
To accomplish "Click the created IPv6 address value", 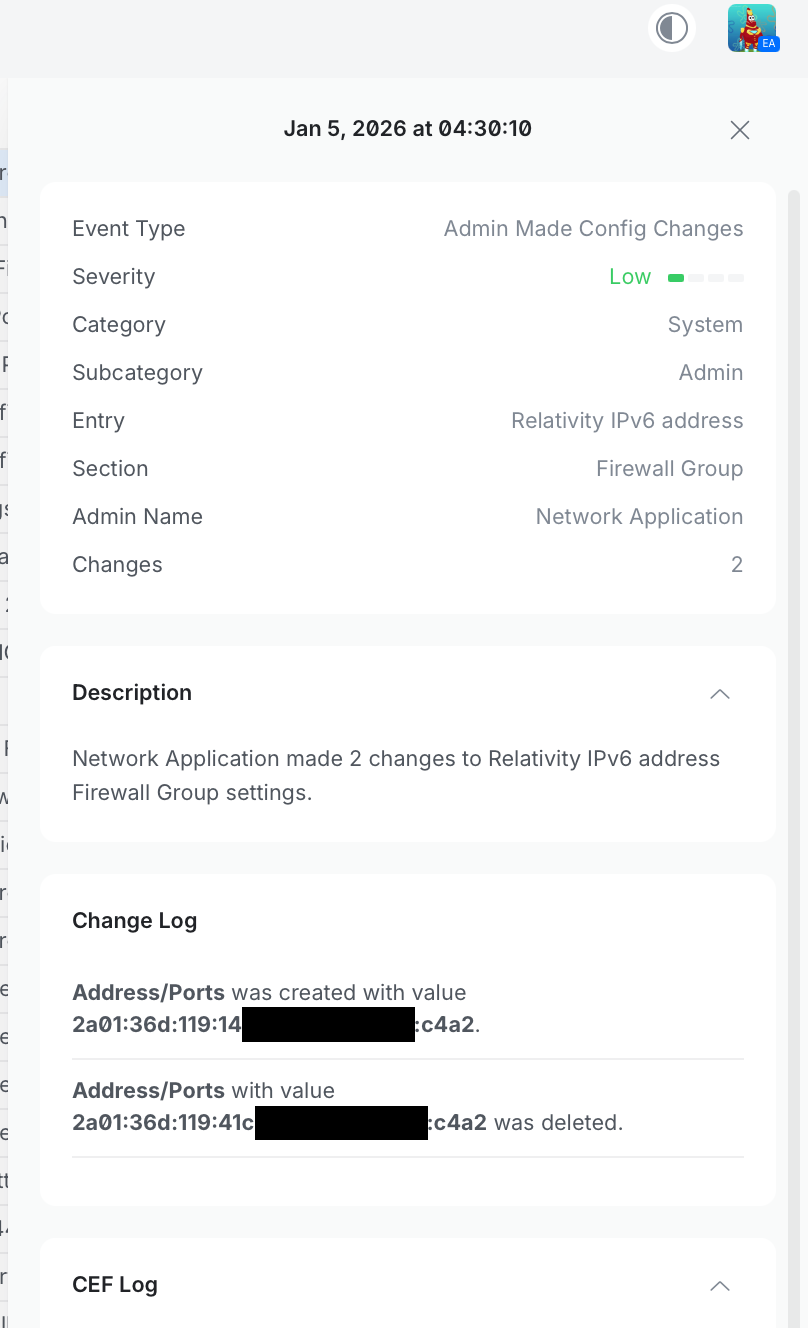I will pos(273,1025).
